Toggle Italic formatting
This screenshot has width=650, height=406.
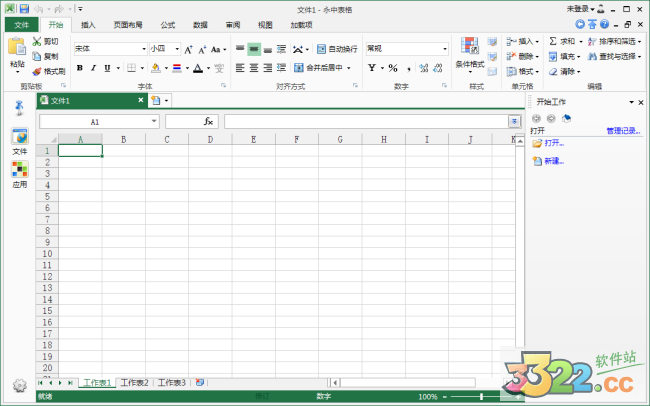click(93, 68)
